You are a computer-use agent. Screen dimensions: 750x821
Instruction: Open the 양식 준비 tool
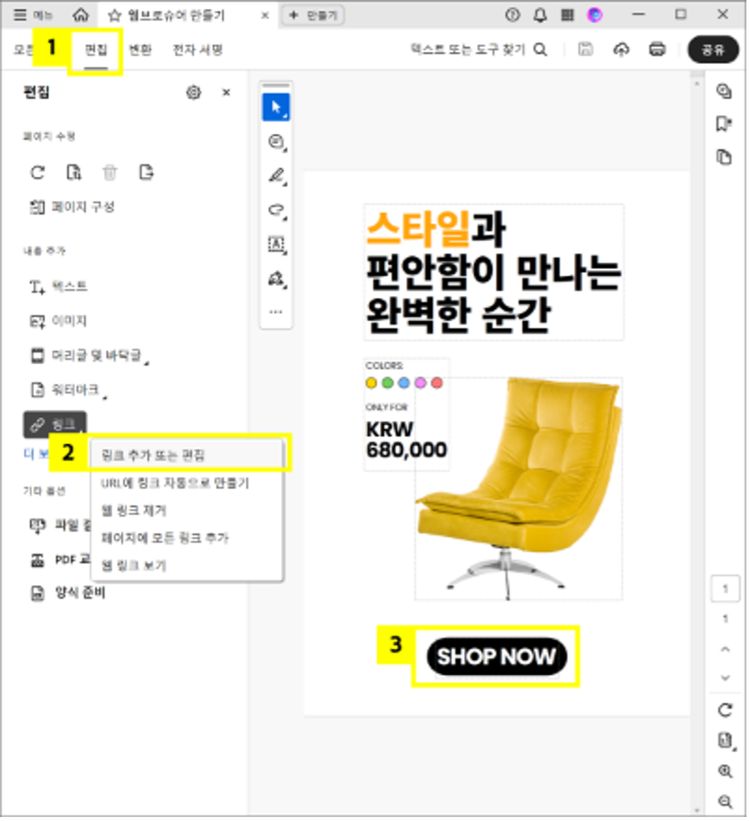(67, 593)
